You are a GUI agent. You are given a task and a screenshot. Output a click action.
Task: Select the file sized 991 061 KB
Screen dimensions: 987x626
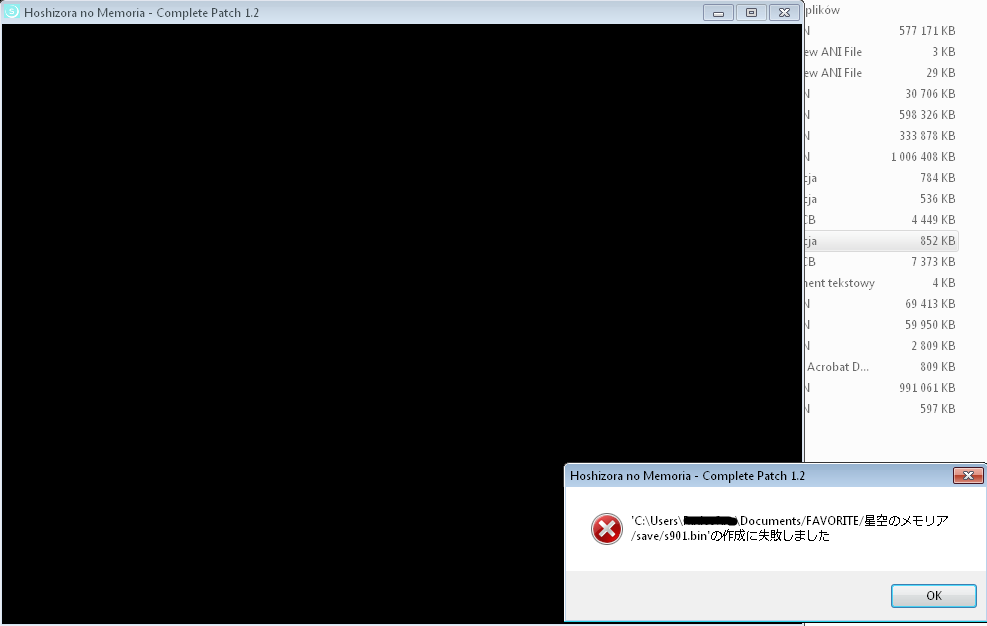click(x=880, y=388)
